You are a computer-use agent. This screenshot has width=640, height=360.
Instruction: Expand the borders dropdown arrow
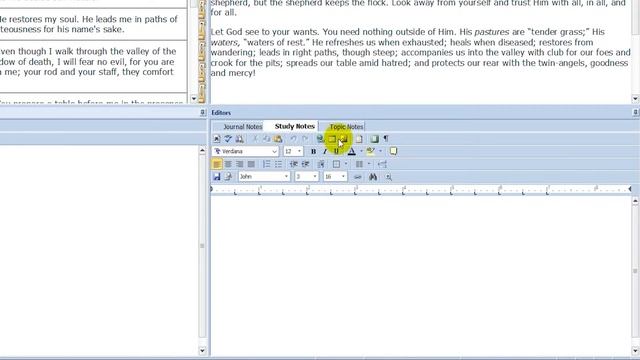point(346,164)
